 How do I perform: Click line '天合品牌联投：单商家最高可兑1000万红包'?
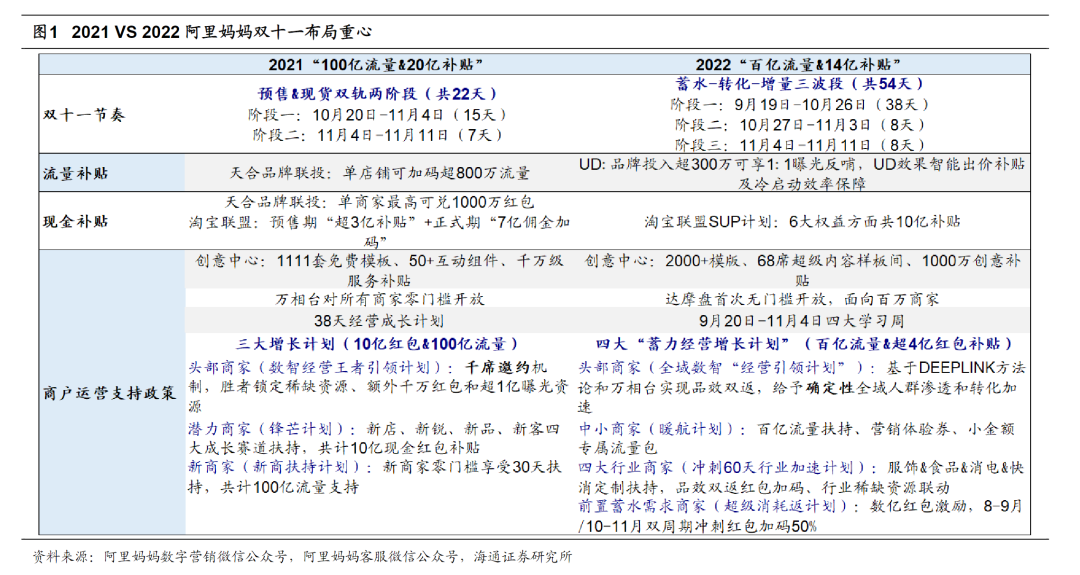(x=380, y=202)
